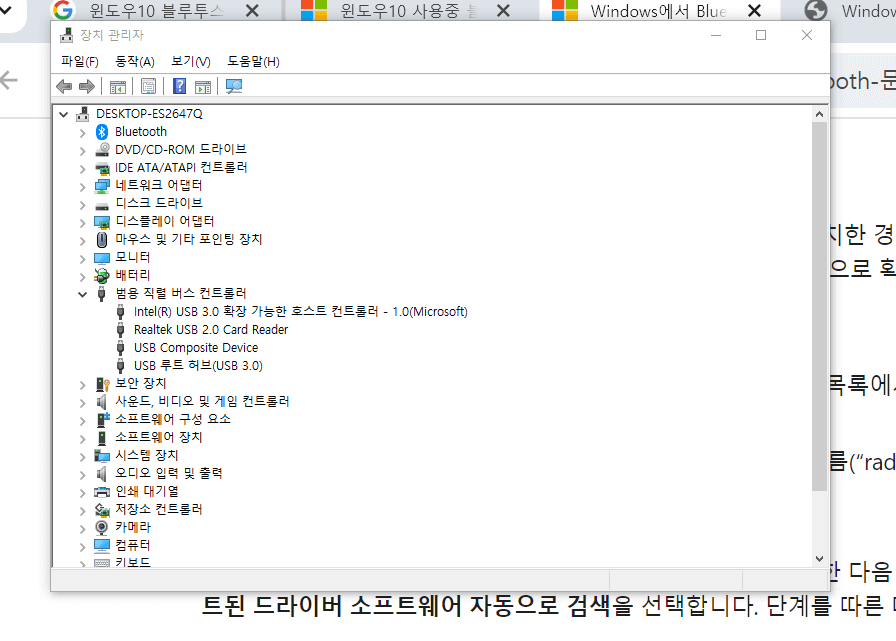
Task: Expand the 보안 장치 category
Action: pos(82,384)
